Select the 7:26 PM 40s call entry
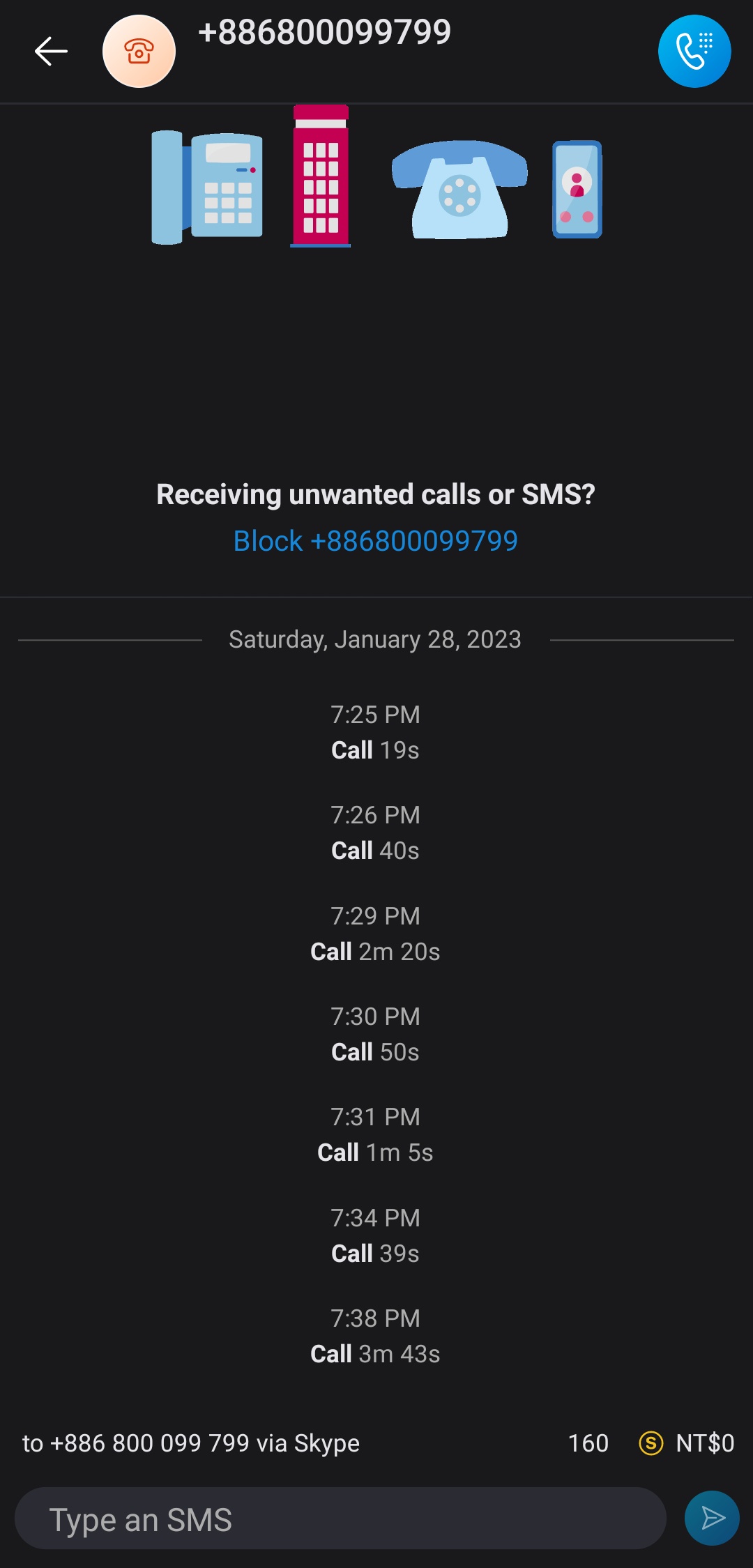The width and height of the screenshot is (753, 1568). click(x=376, y=833)
